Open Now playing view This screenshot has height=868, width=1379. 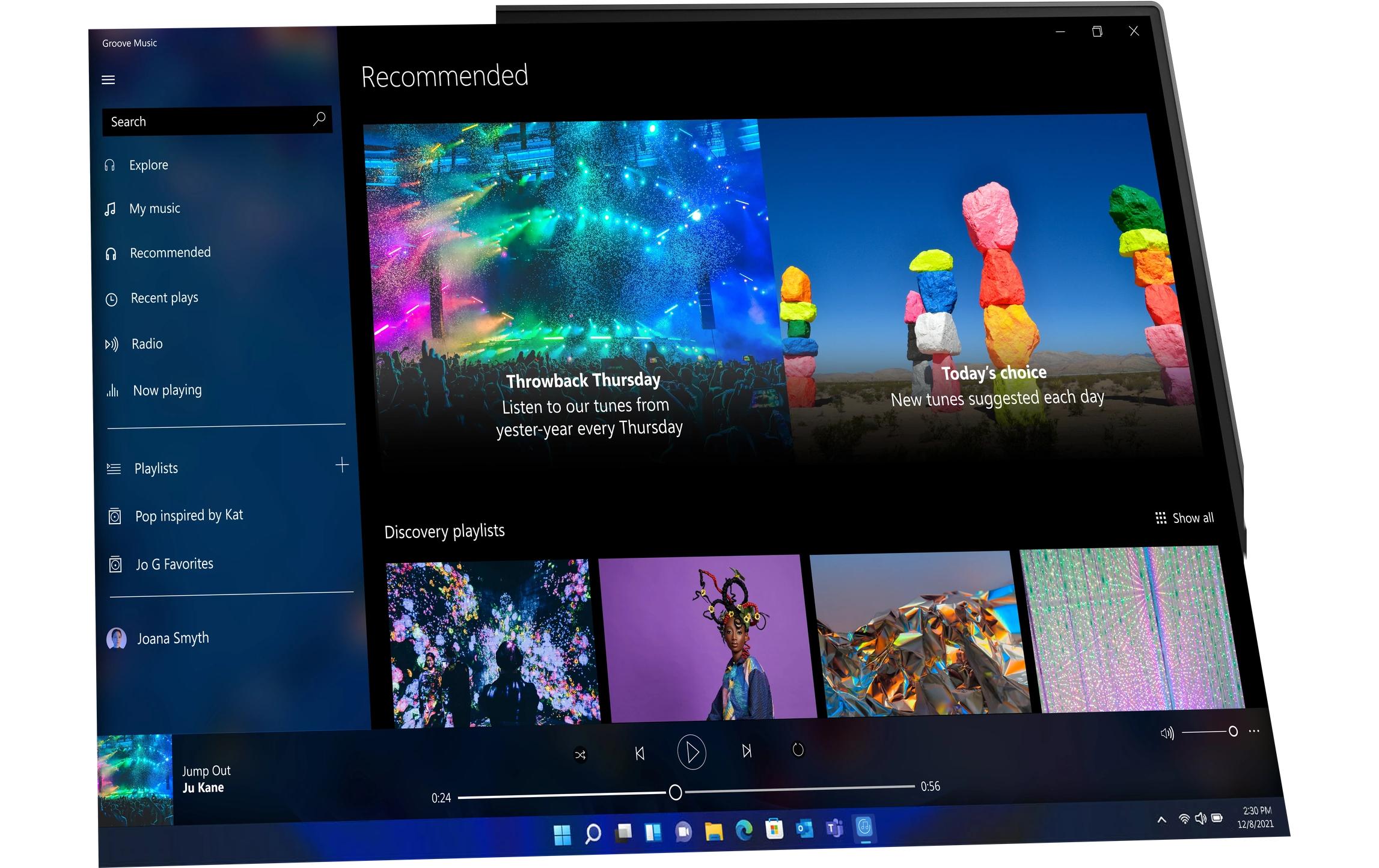(167, 391)
